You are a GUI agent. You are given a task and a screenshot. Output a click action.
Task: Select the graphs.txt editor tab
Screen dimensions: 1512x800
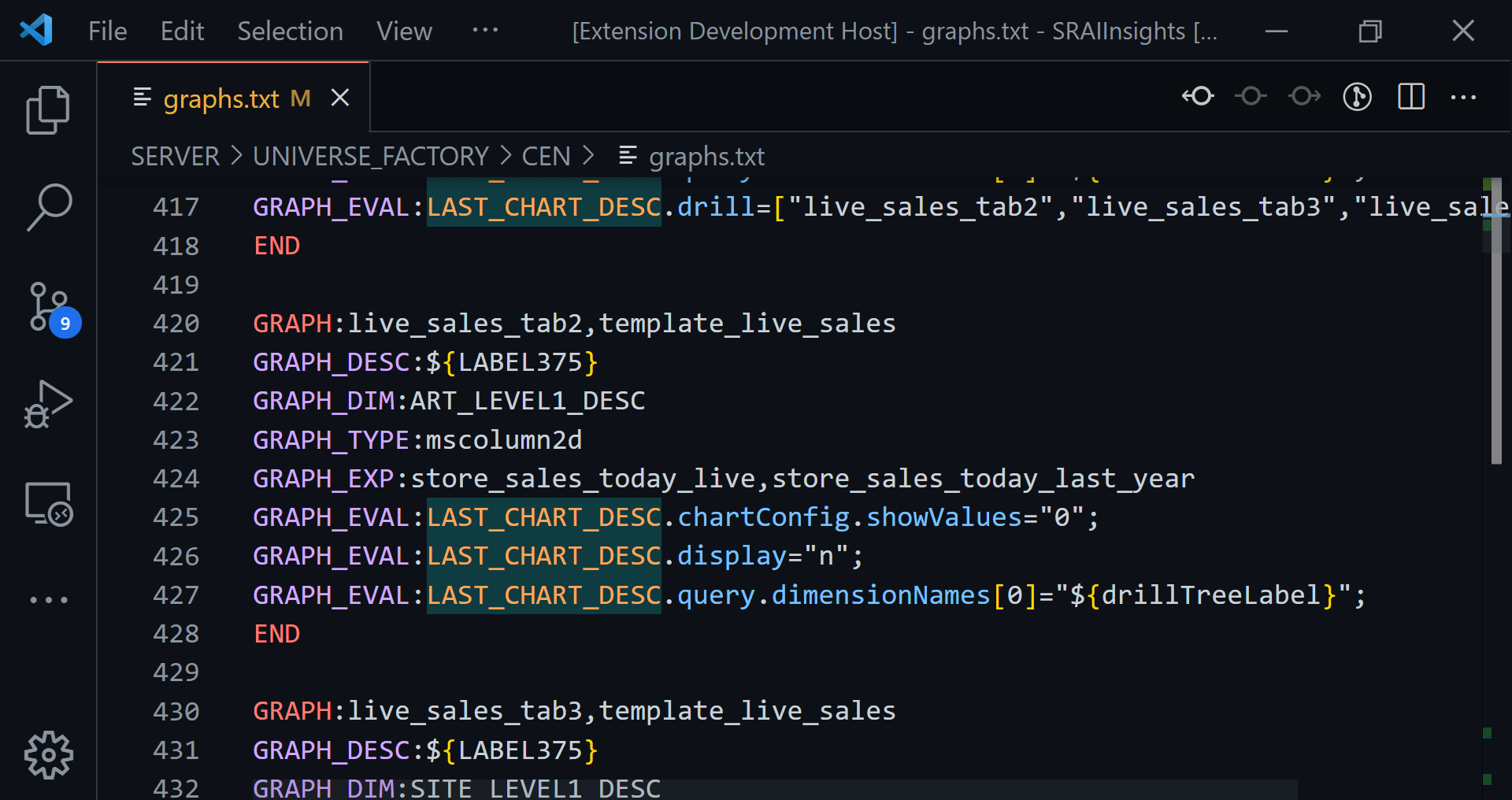221,99
